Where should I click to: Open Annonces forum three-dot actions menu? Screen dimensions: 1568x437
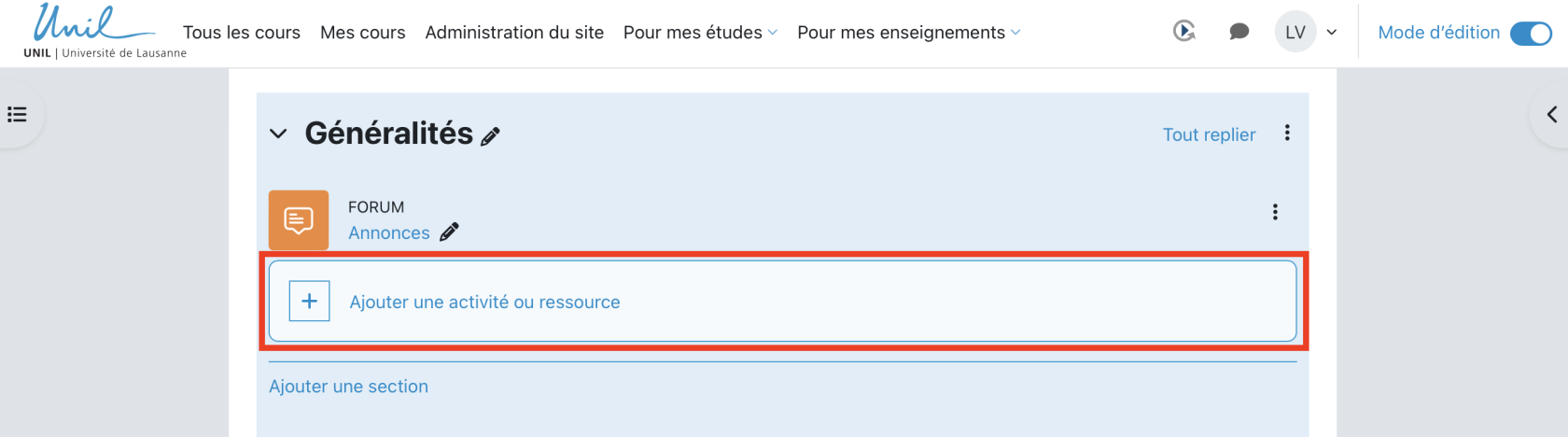tap(1275, 212)
